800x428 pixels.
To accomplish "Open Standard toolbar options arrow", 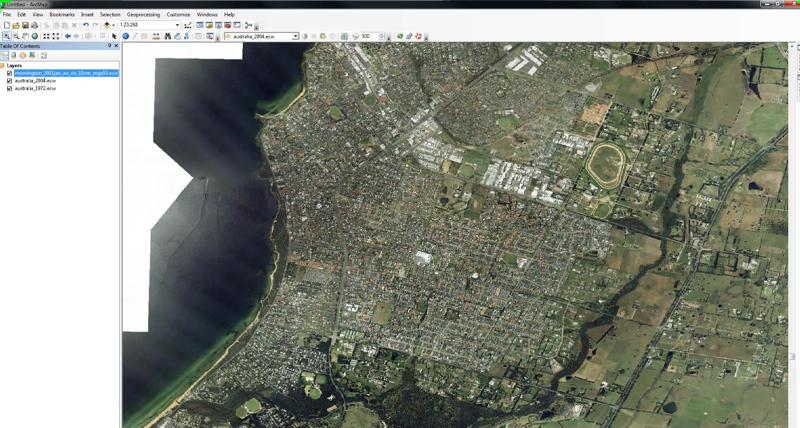I will tap(256, 28).
